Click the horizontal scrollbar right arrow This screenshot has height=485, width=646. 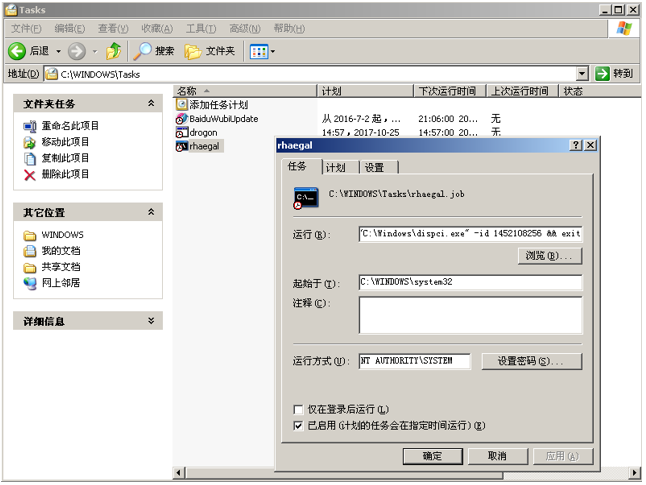[x=635, y=473]
